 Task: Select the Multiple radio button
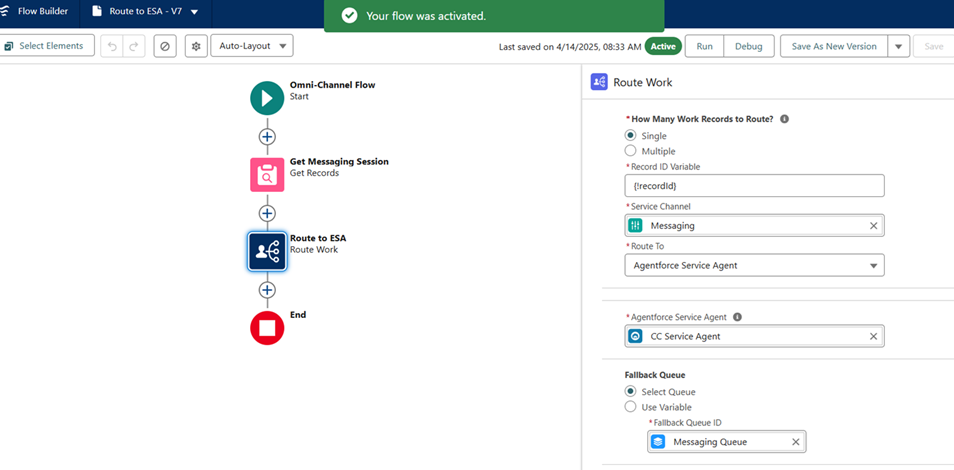pyautogui.click(x=630, y=151)
